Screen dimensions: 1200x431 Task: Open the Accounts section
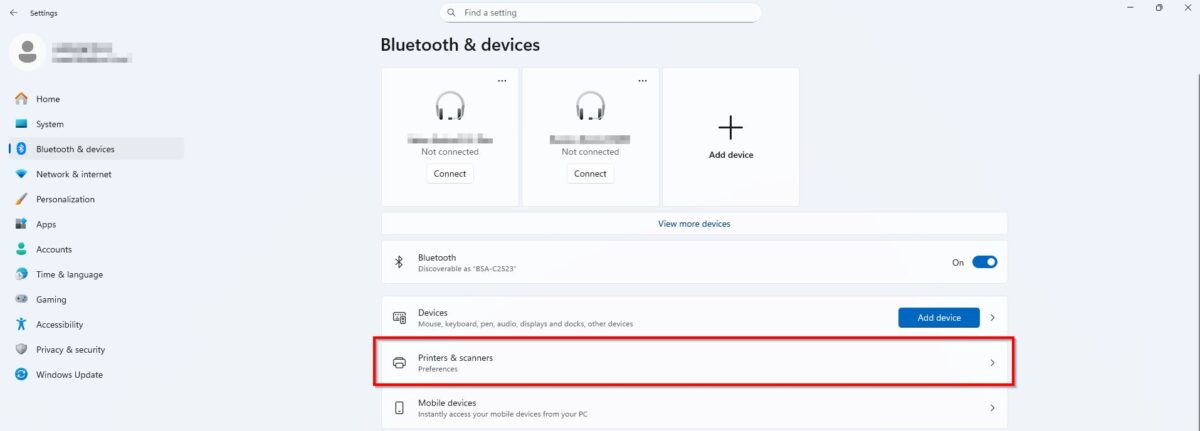click(x=54, y=249)
